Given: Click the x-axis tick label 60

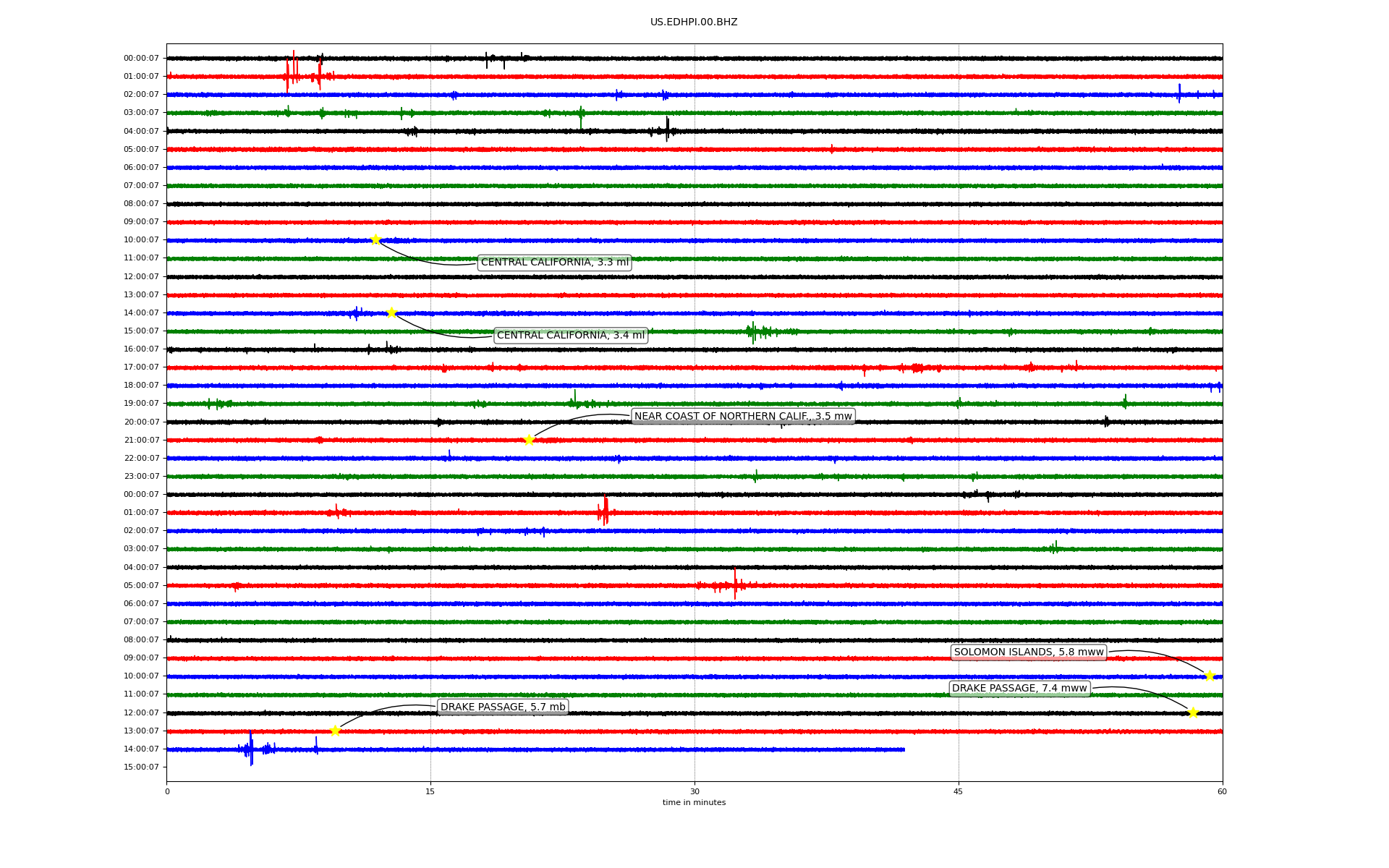Looking at the screenshot, I should tap(1222, 791).
